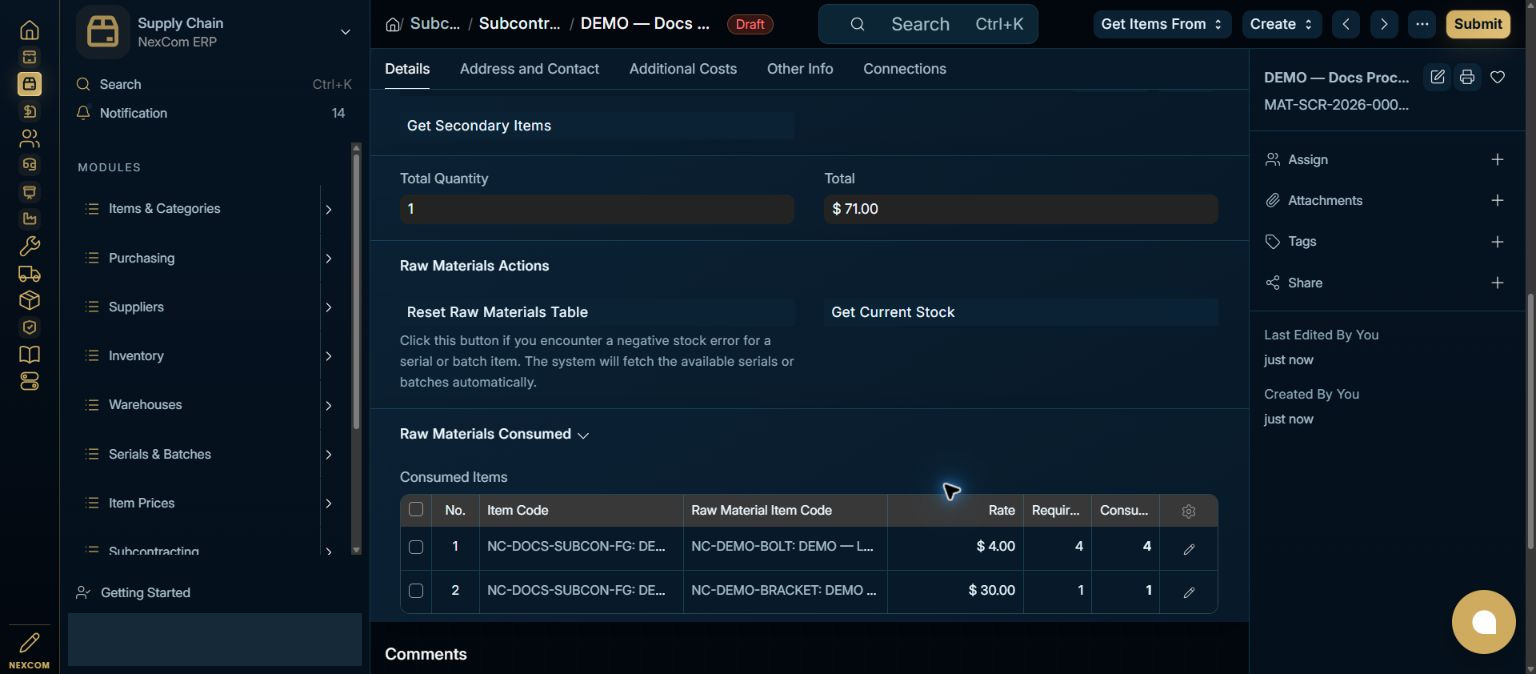
Task: Open Getting Started link in sidebar
Action: click(x=145, y=593)
